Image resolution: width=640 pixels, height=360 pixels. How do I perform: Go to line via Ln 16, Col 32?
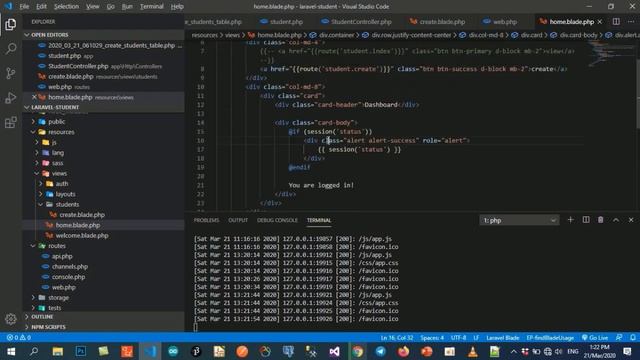pyautogui.click(x=397, y=338)
